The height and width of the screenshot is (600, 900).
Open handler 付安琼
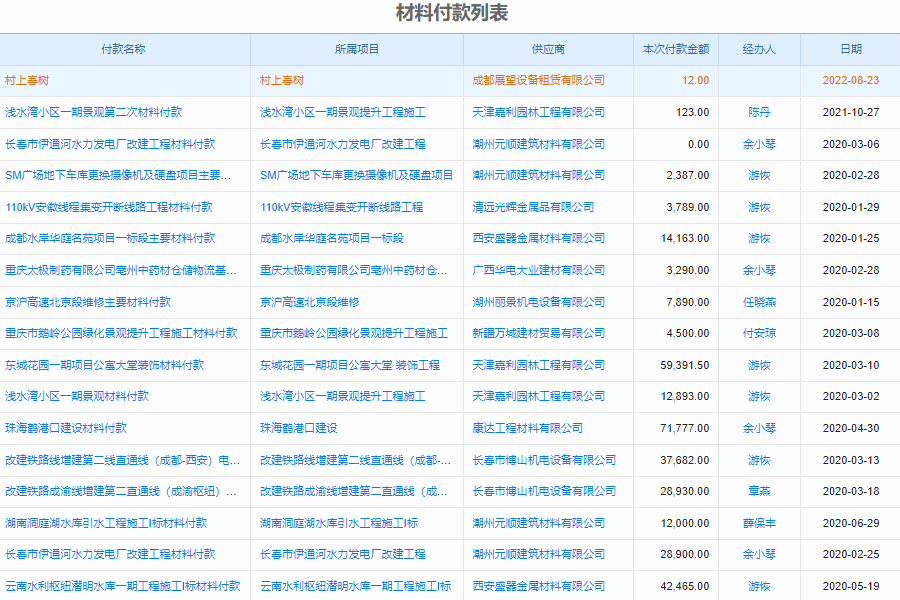[759, 333]
